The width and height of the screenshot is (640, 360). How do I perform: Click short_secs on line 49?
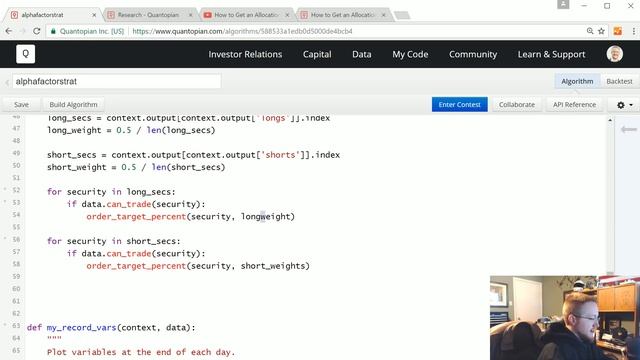(x=71, y=155)
